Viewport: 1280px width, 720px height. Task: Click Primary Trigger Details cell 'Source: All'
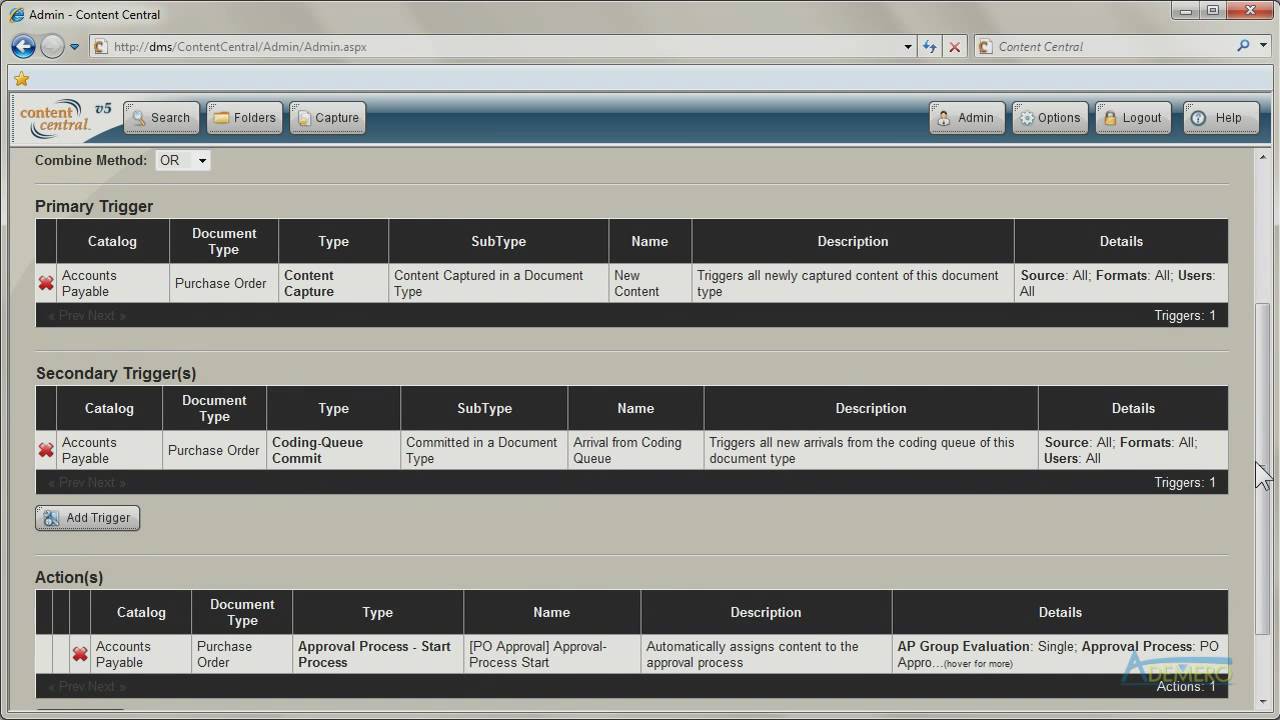pyautogui.click(x=1121, y=283)
